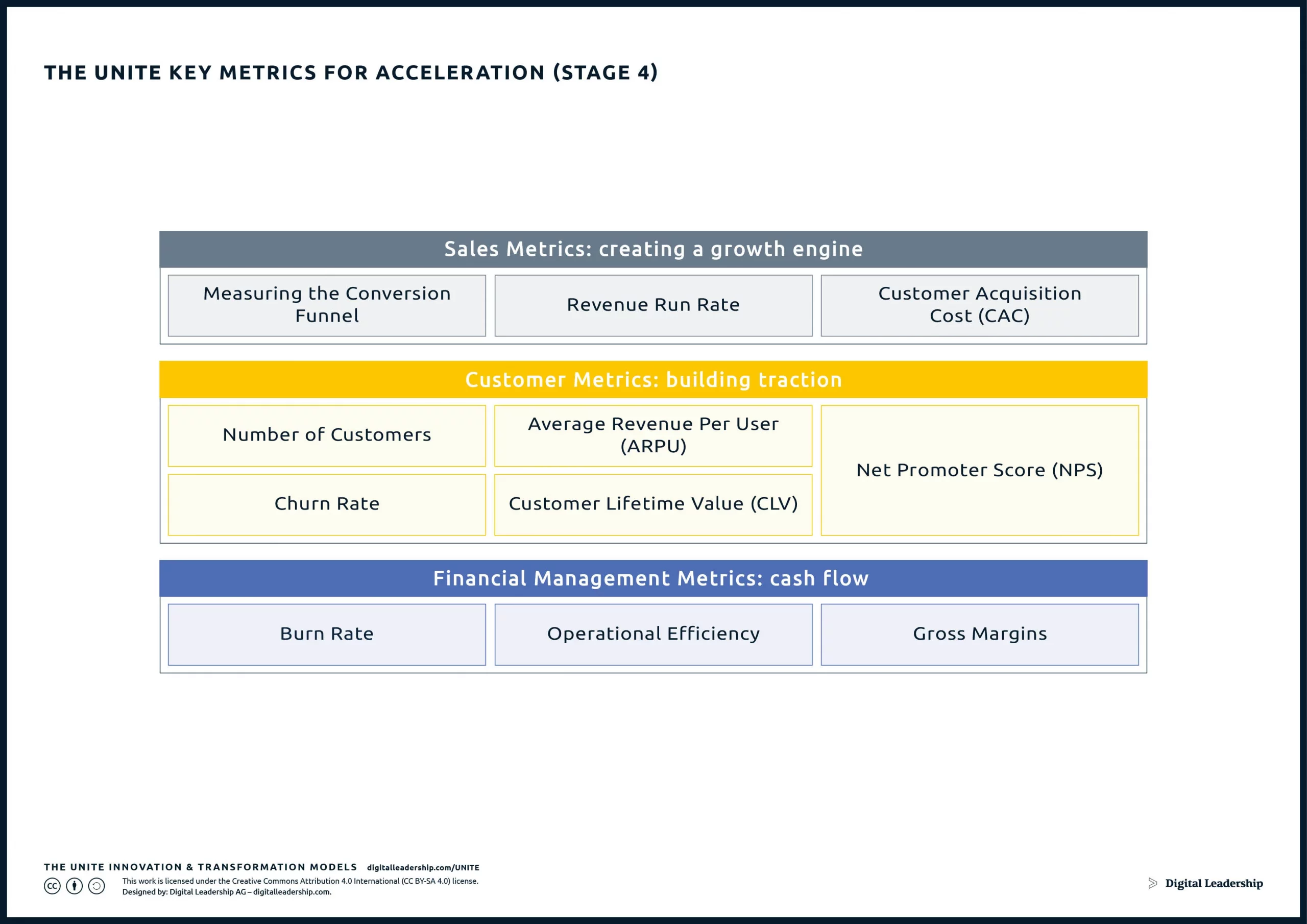1307x924 pixels.
Task: Click the Digital Leadership brand name
Action: [1214, 883]
